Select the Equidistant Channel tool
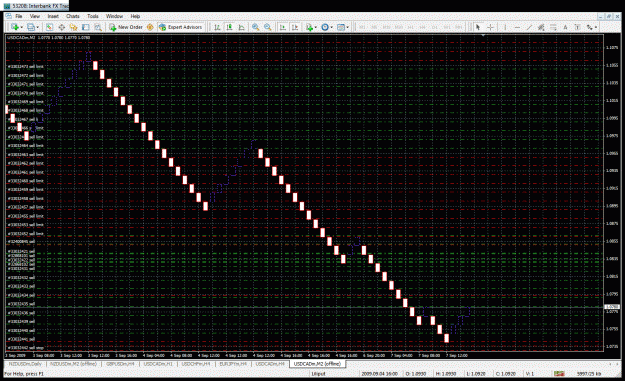The image size is (625, 381). [541, 27]
